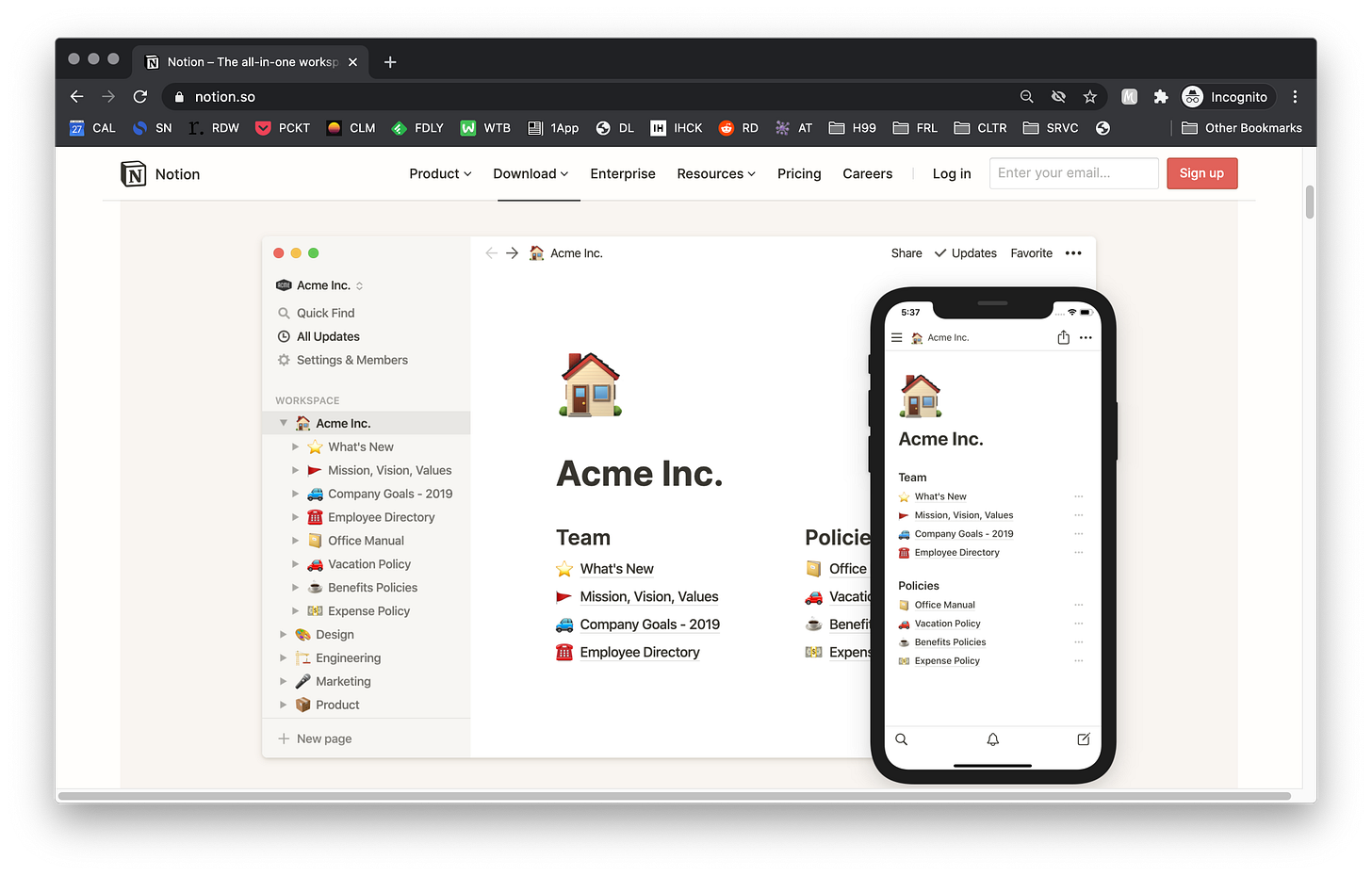Open the CAL bookmark
This screenshot has width=1372, height=876.
pyautogui.click(x=92, y=128)
